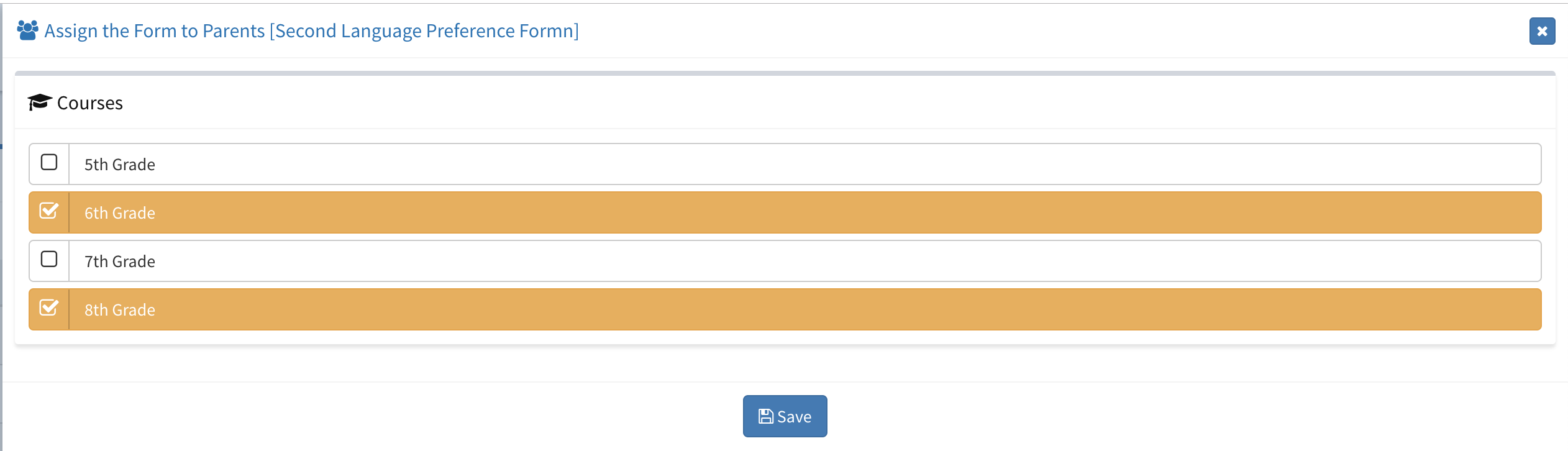Close the dialog using the X button
Image resolution: width=1568 pixels, height=451 pixels.
(1542, 31)
